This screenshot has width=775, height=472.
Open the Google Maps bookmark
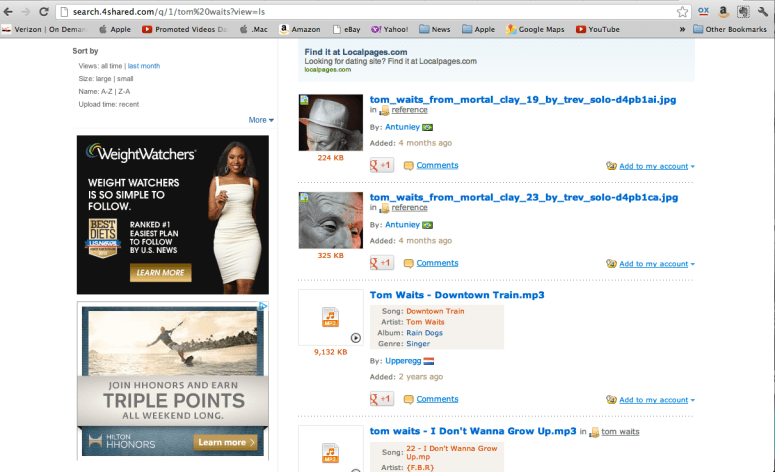tap(535, 29)
